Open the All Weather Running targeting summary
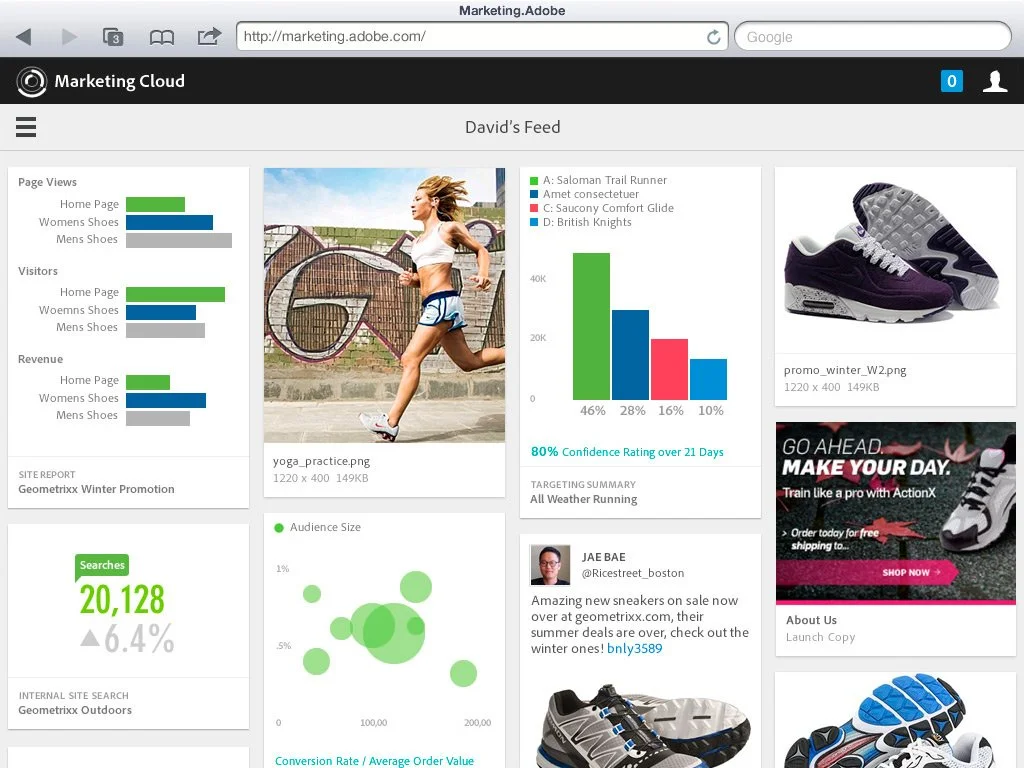The height and width of the screenshot is (768, 1024). coord(584,499)
